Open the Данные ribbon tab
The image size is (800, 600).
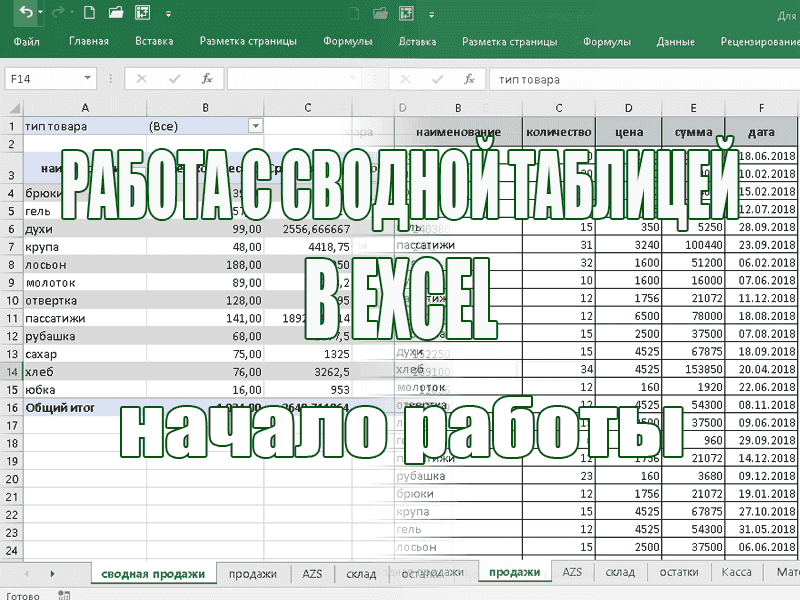click(676, 42)
